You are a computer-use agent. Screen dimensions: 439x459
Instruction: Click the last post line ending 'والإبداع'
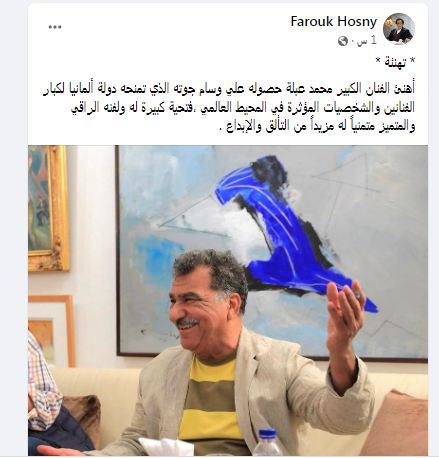coord(317,127)
